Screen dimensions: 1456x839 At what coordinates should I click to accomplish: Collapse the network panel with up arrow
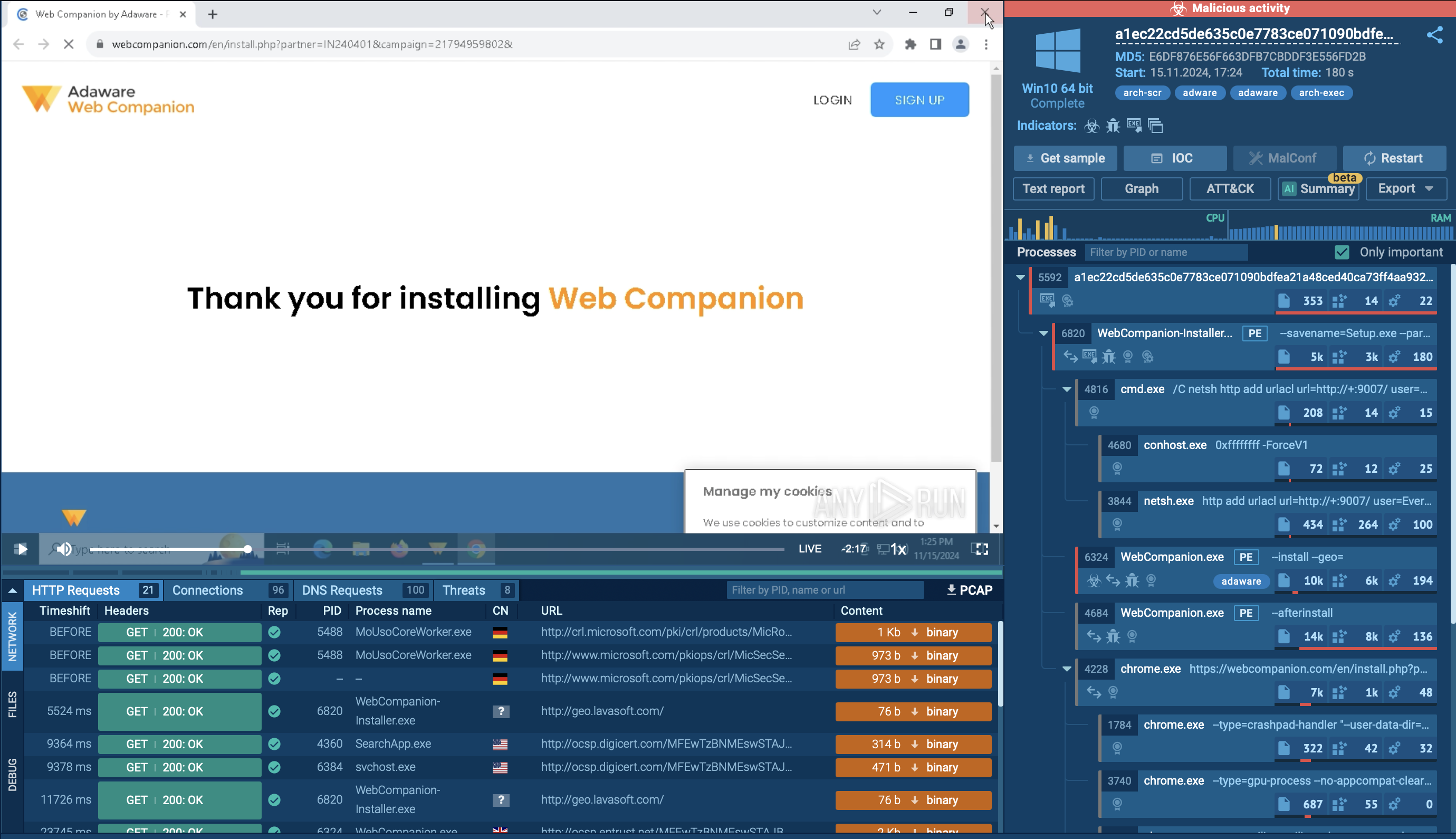click(12, 590)
